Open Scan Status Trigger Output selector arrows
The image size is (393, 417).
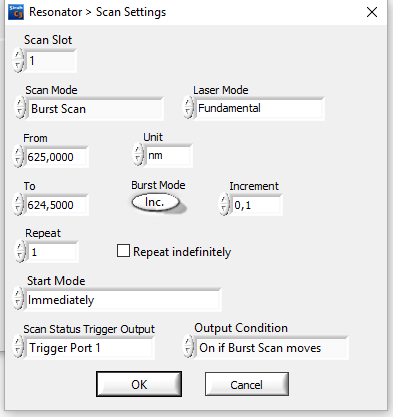tap(18, 347)
